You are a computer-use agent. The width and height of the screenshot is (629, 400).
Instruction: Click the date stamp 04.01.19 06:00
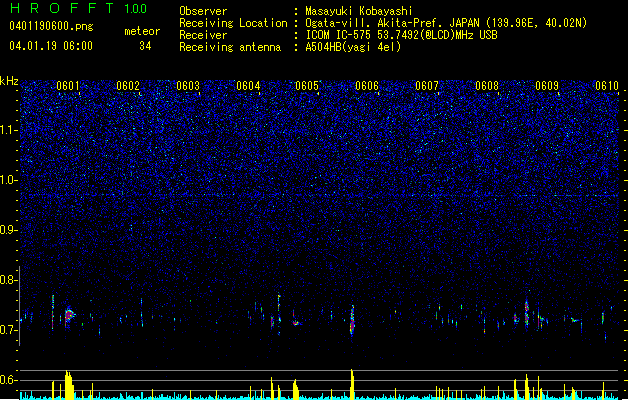pos(51,46)
